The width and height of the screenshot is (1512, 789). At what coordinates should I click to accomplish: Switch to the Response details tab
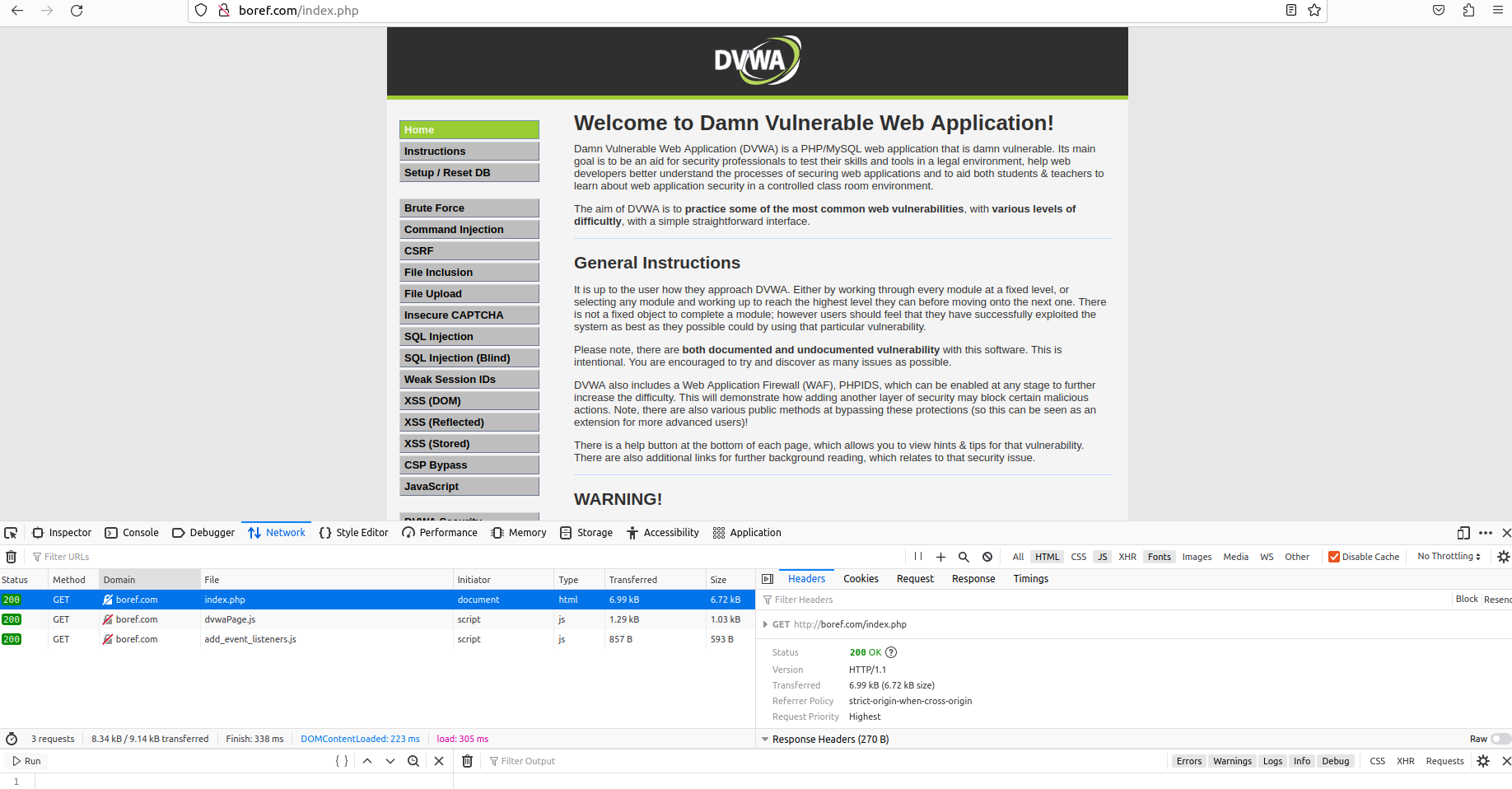pos(973,579)
